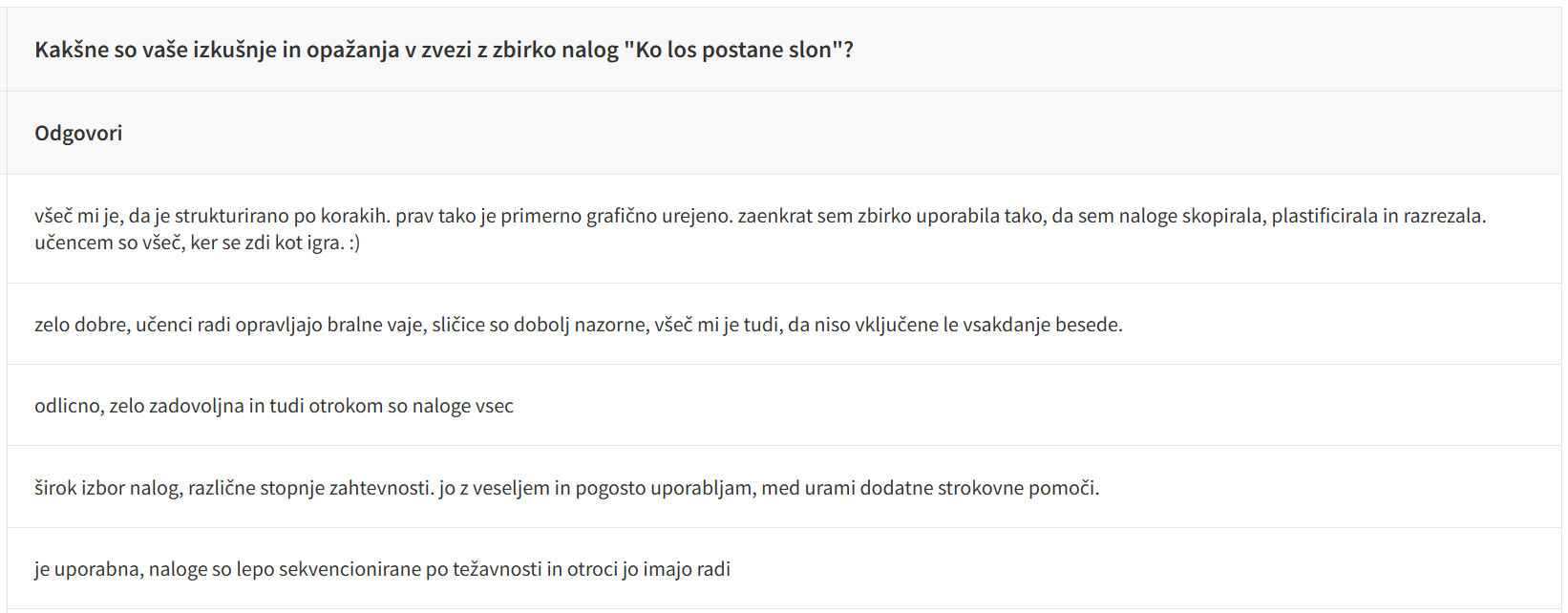Image resolution: width=1568 pixels, height=613 pixels.
Task: Select the response "odlicno, zelo zadovoljna"
Action: tap(274, 406)
